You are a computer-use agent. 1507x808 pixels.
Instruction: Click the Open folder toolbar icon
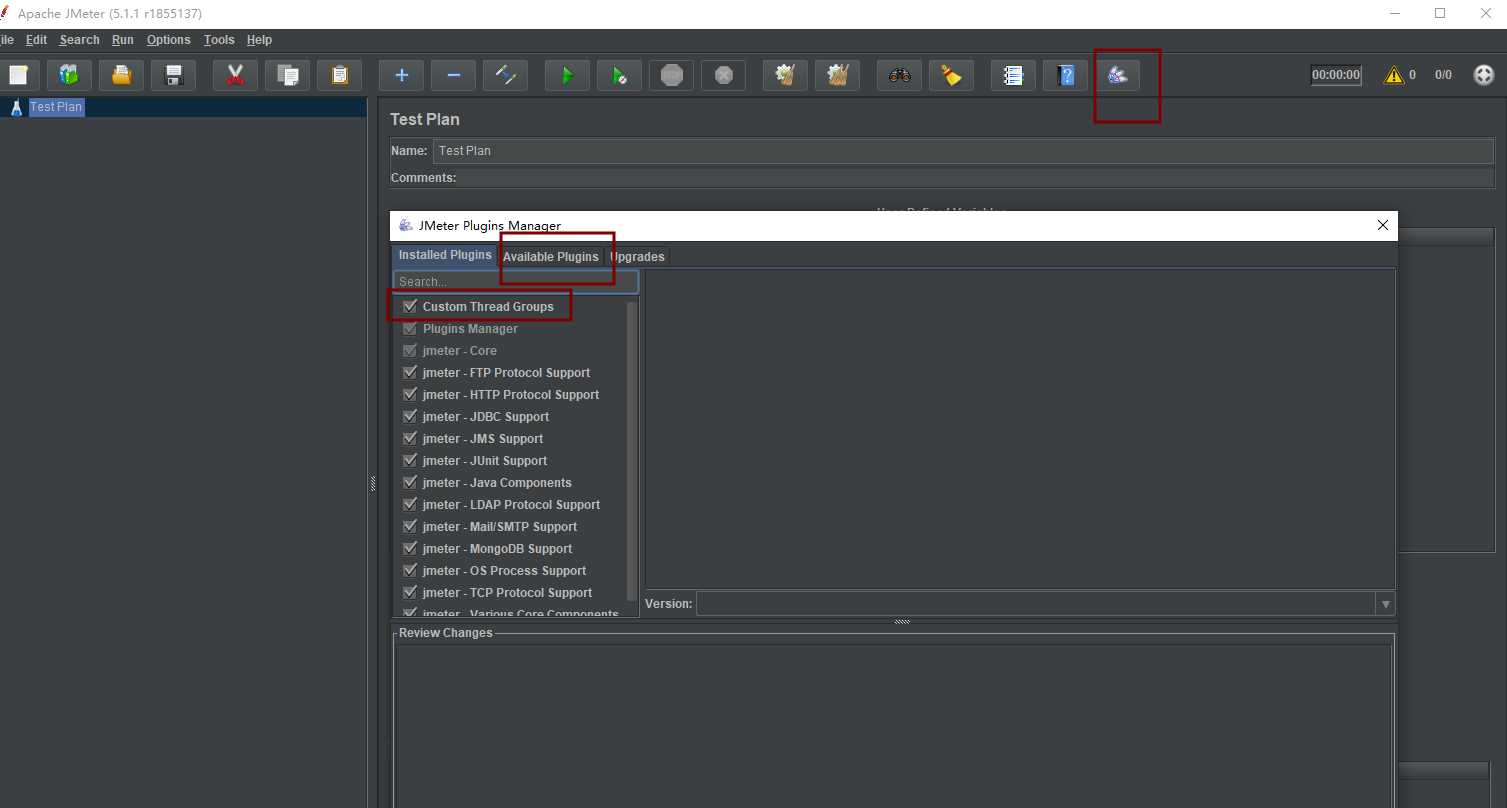pos(121,75)
